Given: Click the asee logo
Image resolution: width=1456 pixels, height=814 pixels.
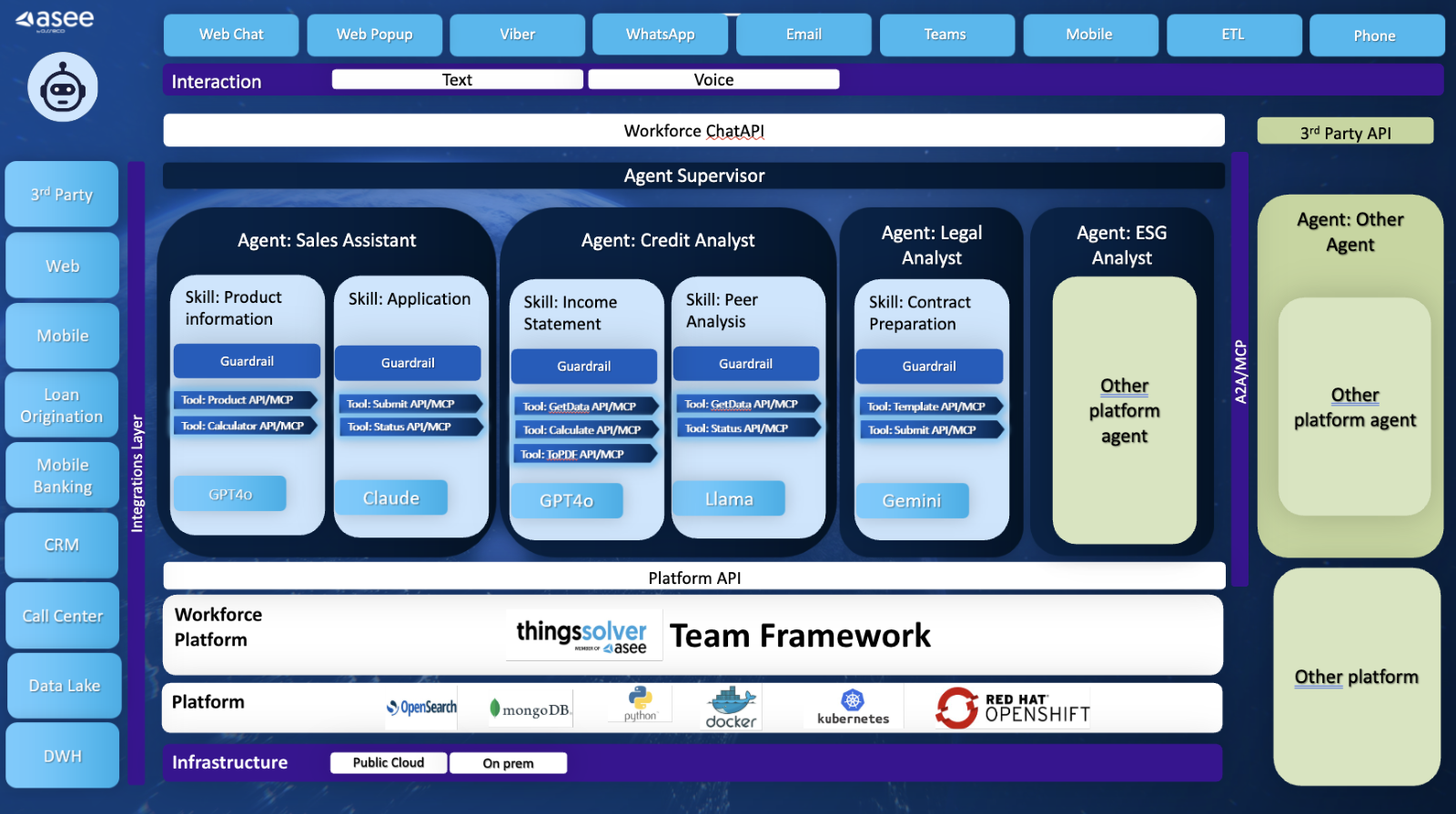Looking at the screenshot, I should (x=55, y=19).
